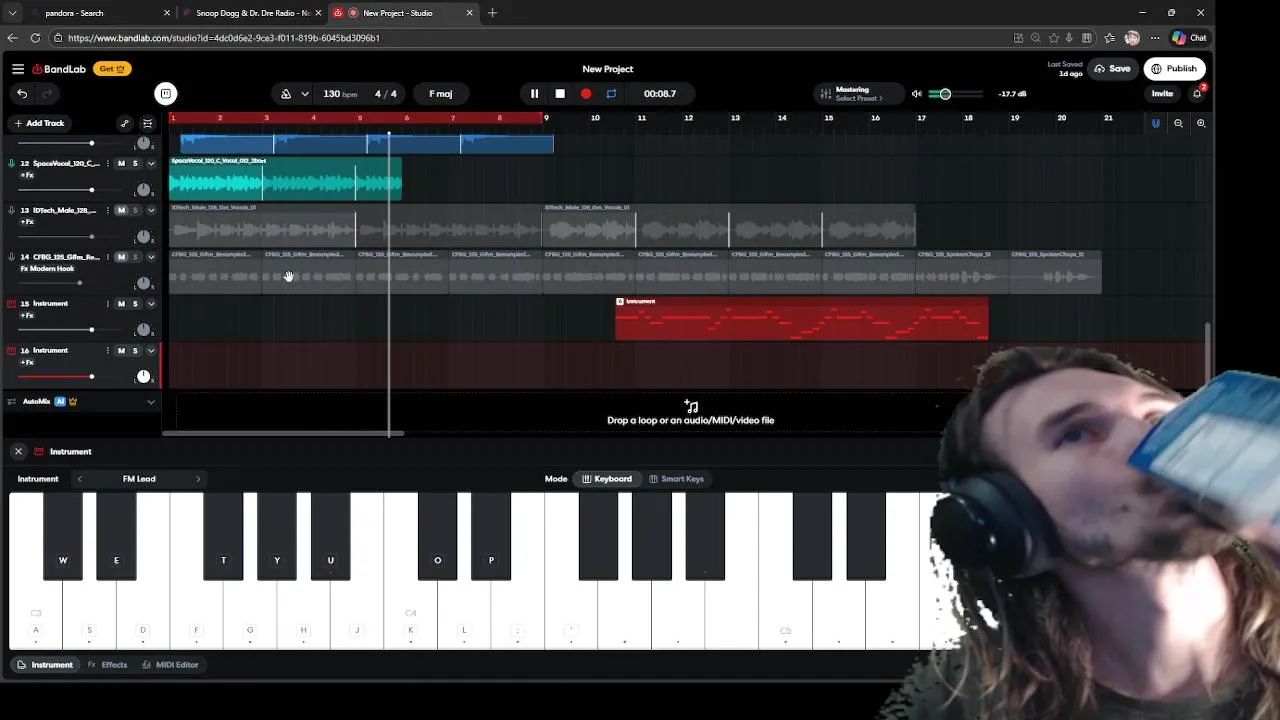The width and height of the screenshot is (1280, 720).
Task: Open the Instrument bottom tab
Action: tap(45, 665)
